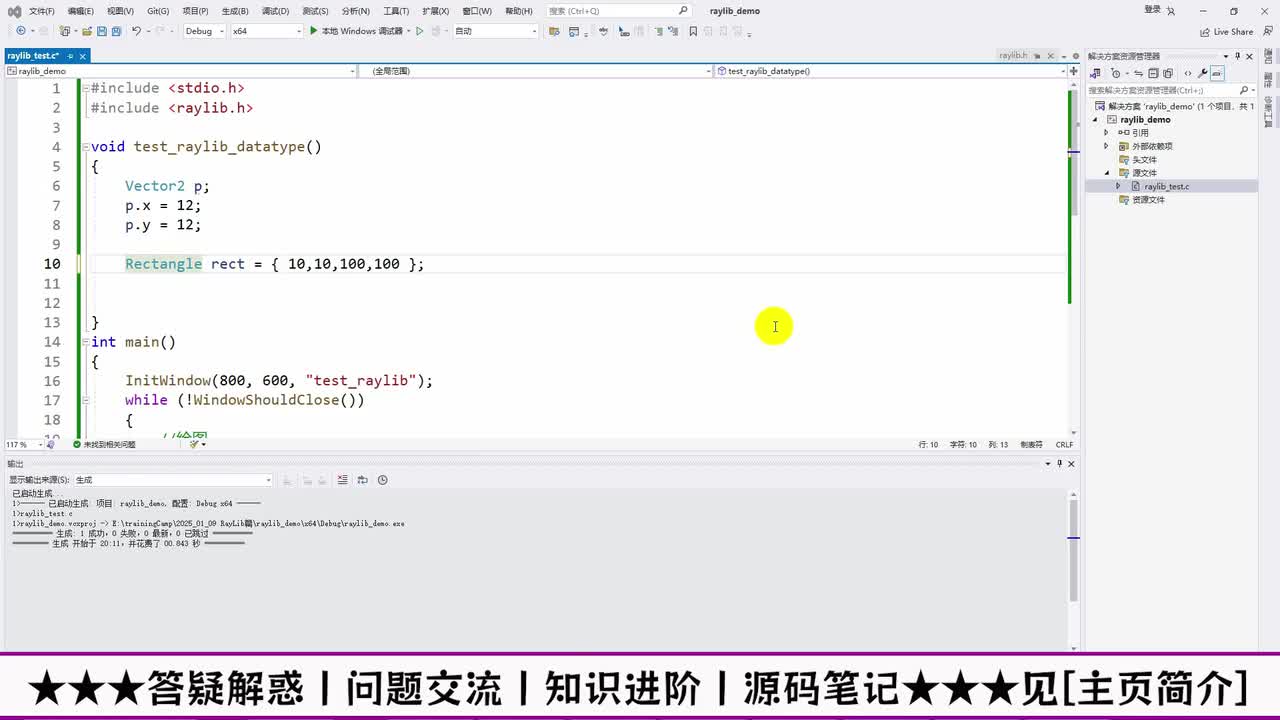Image resolution: width=1280 pixels, height=720 pixels.
Task: Open file with folder icon in toolbar
Action: pyautogui.click(x=88, y=31)
